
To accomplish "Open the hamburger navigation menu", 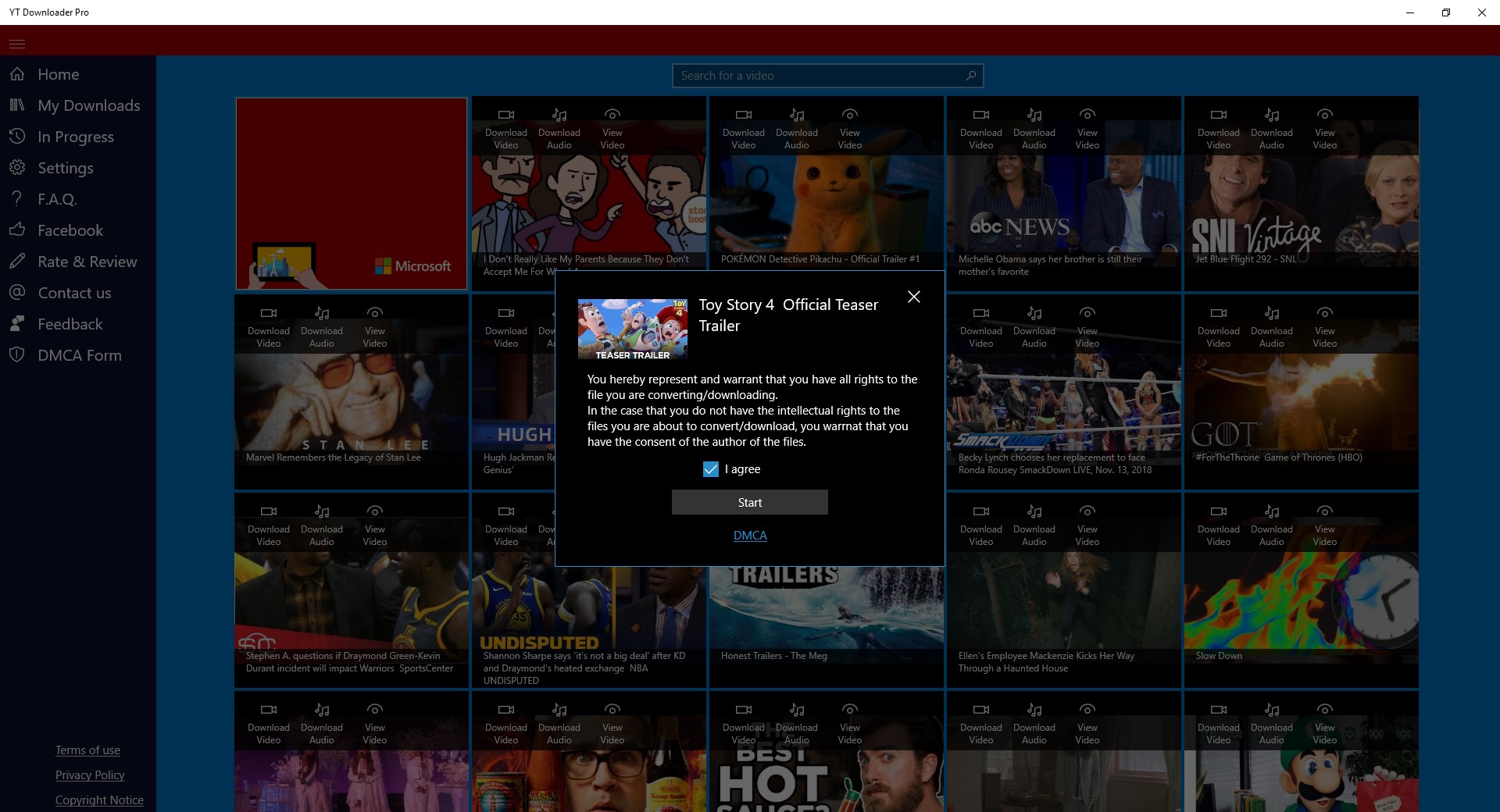I will [x=17, y=44].
